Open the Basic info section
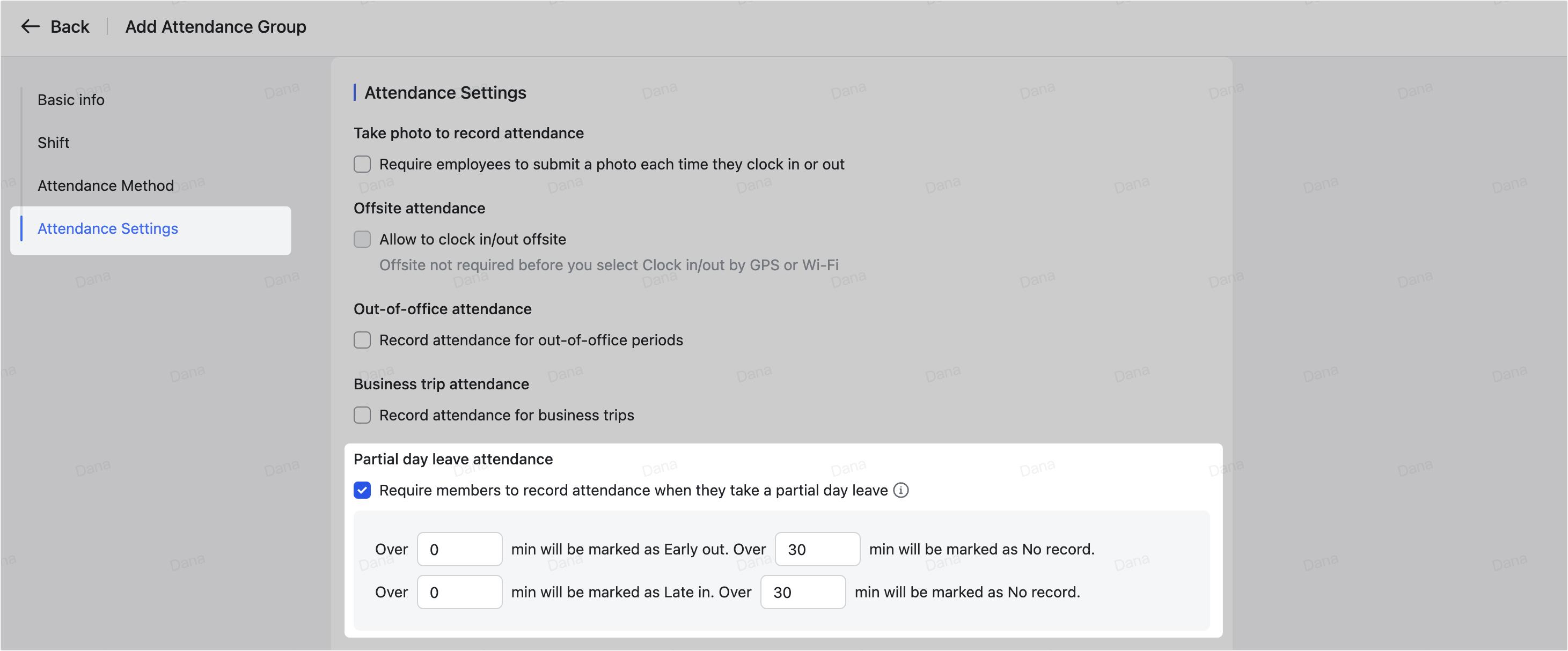The width and height of the screenshot is (1568, 651). coord(71,99)
